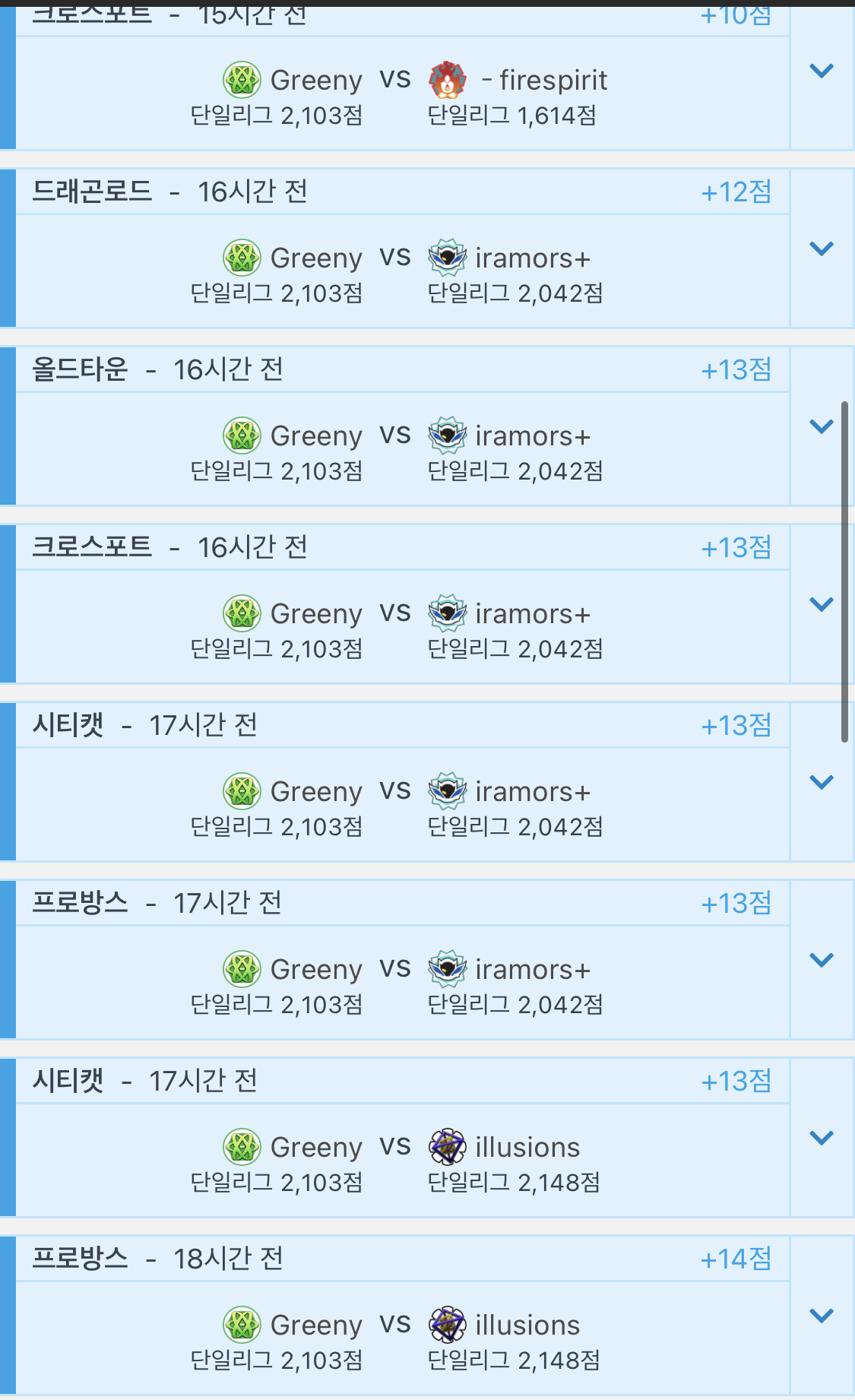Click illusions emblem in the 시티캣 match

coord(448,1147)
